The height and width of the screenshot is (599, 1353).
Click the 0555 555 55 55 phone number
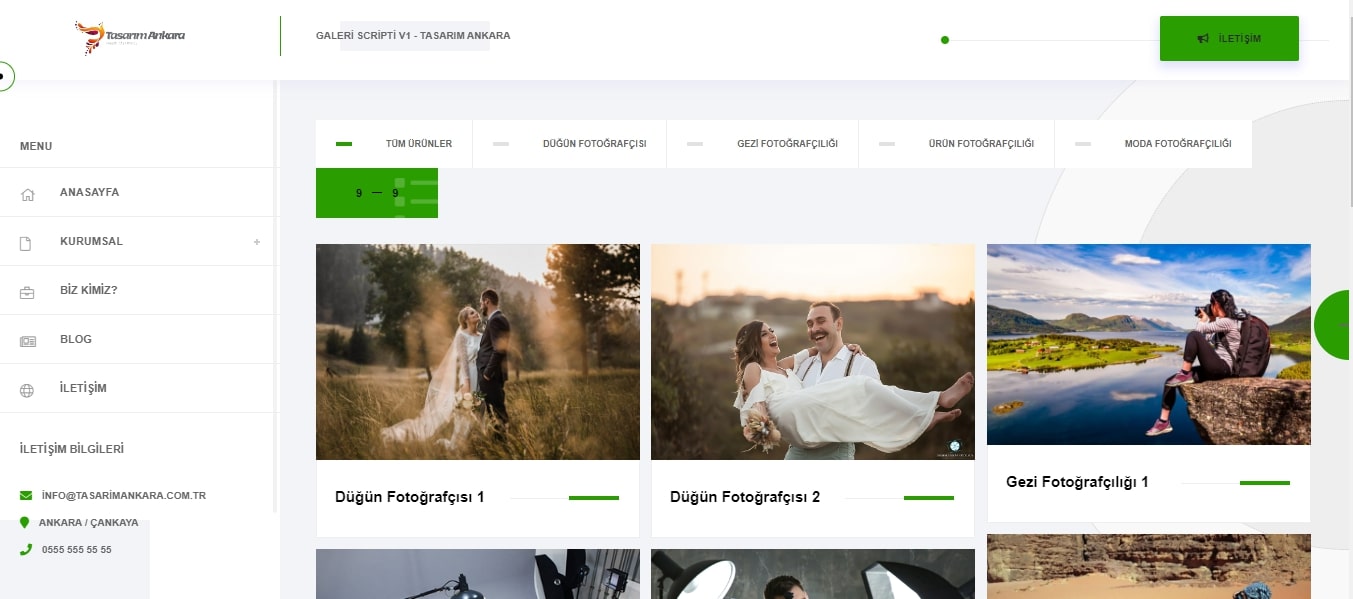(77, 550)
